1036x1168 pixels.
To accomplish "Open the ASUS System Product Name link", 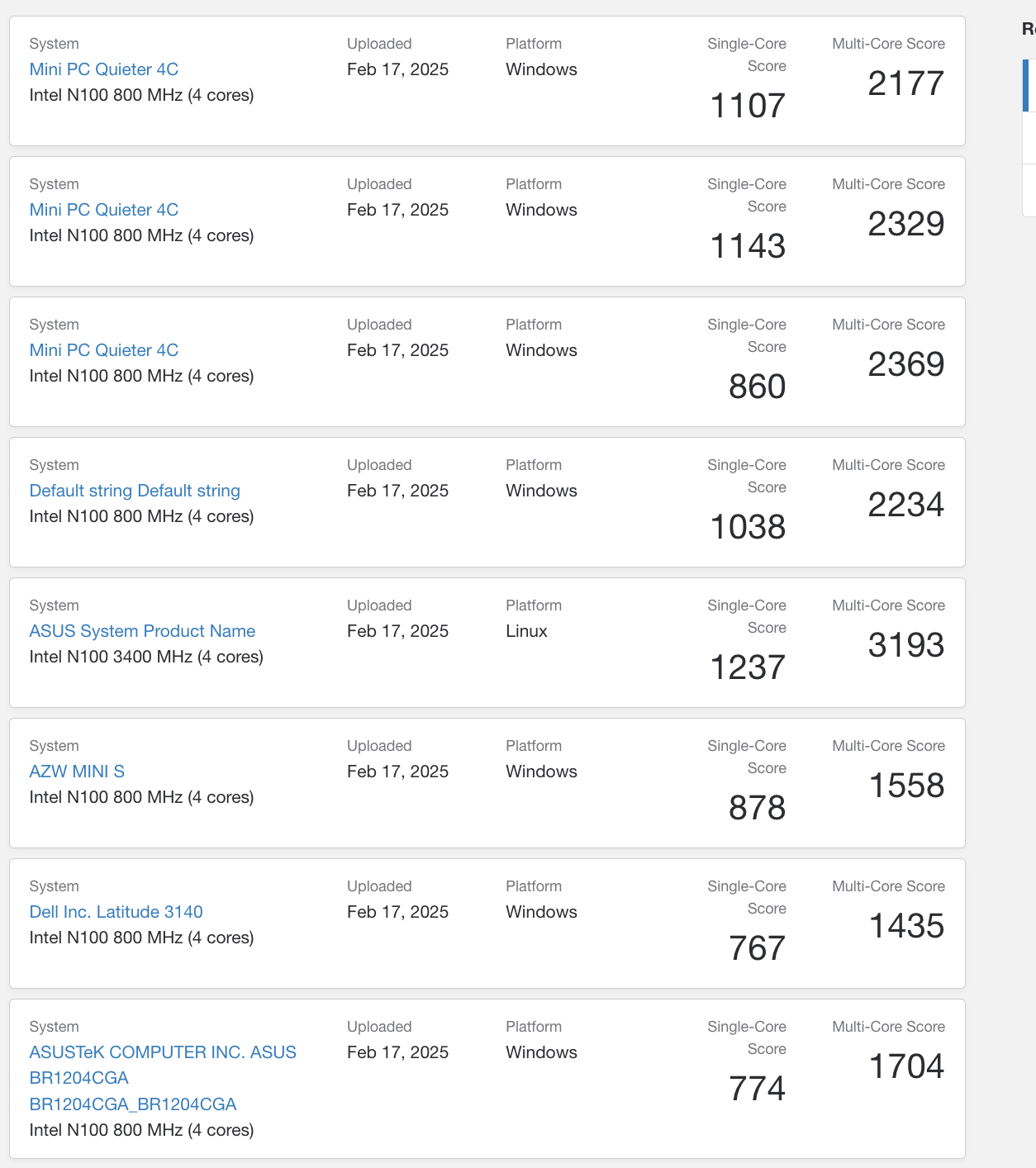I will tap(142, 631).
